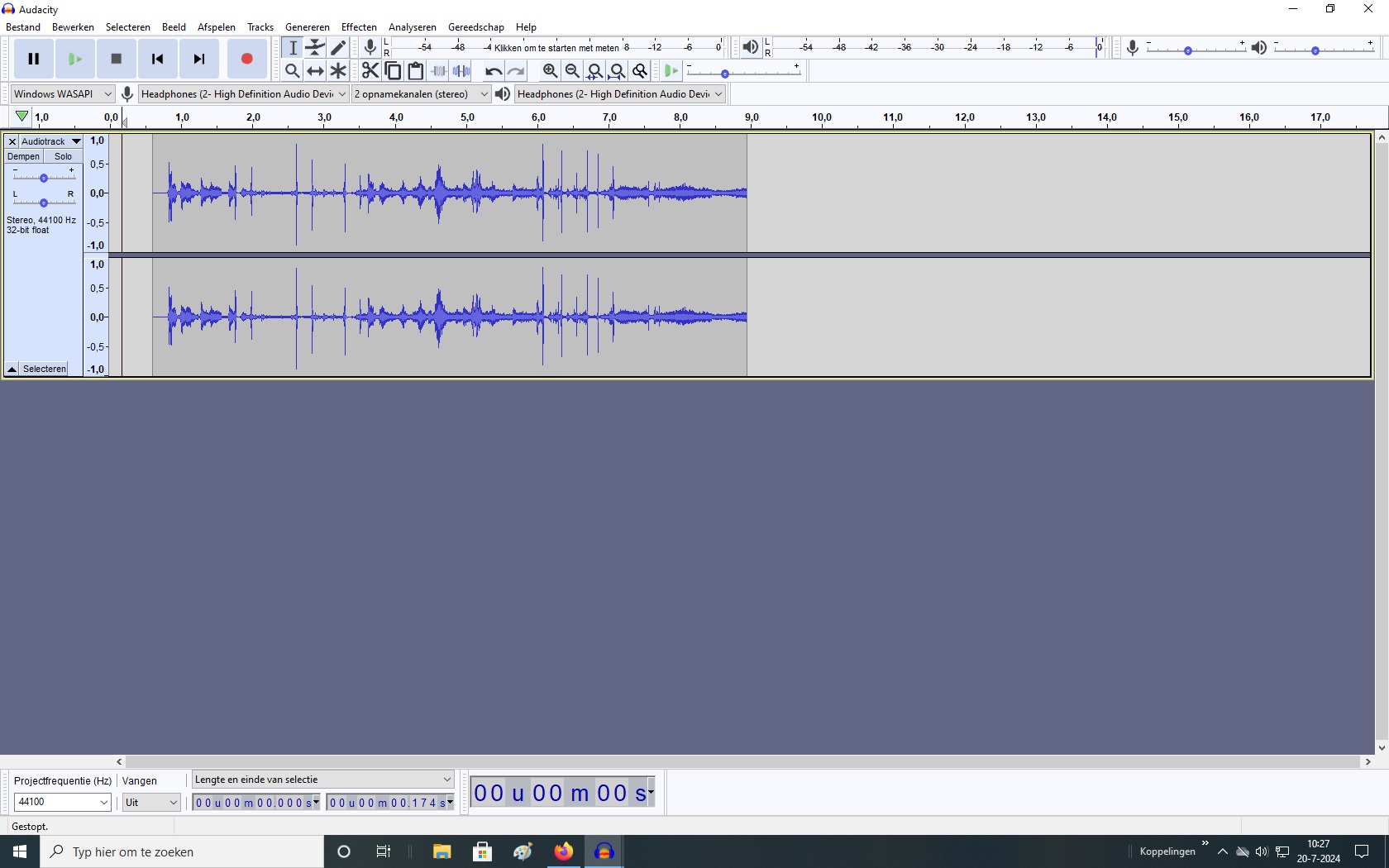This screenshot has width=1389, height=868.
Task: Open the Projectfrequentie 44100 dropdown
Action: 63,802
